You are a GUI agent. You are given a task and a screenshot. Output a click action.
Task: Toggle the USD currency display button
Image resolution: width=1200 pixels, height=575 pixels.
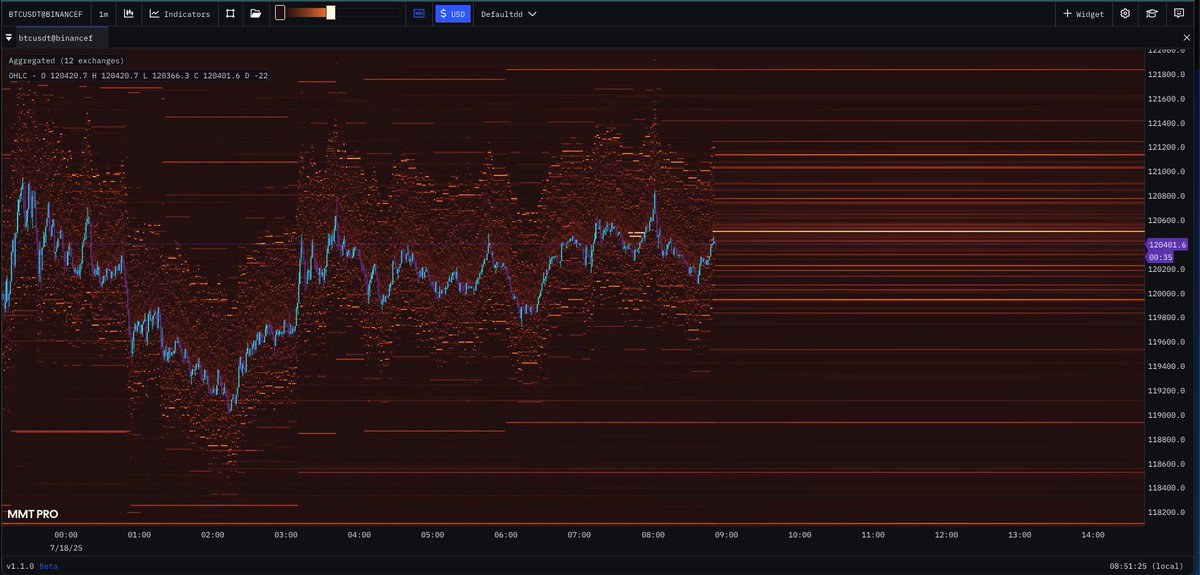(452, 14)
